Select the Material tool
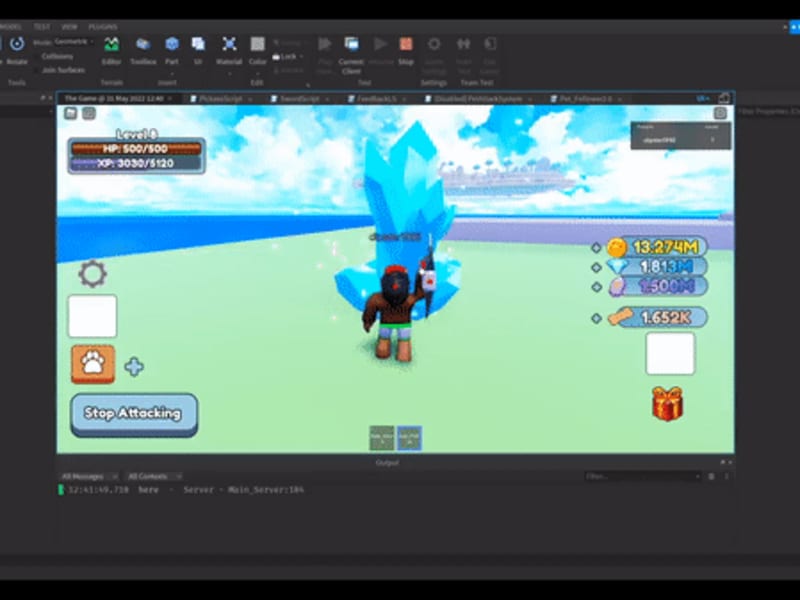This screenshot has width=800, height=600. click(228, 47)
